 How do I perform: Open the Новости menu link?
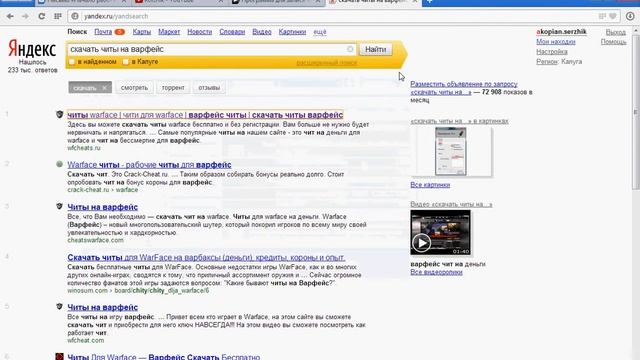200,32
